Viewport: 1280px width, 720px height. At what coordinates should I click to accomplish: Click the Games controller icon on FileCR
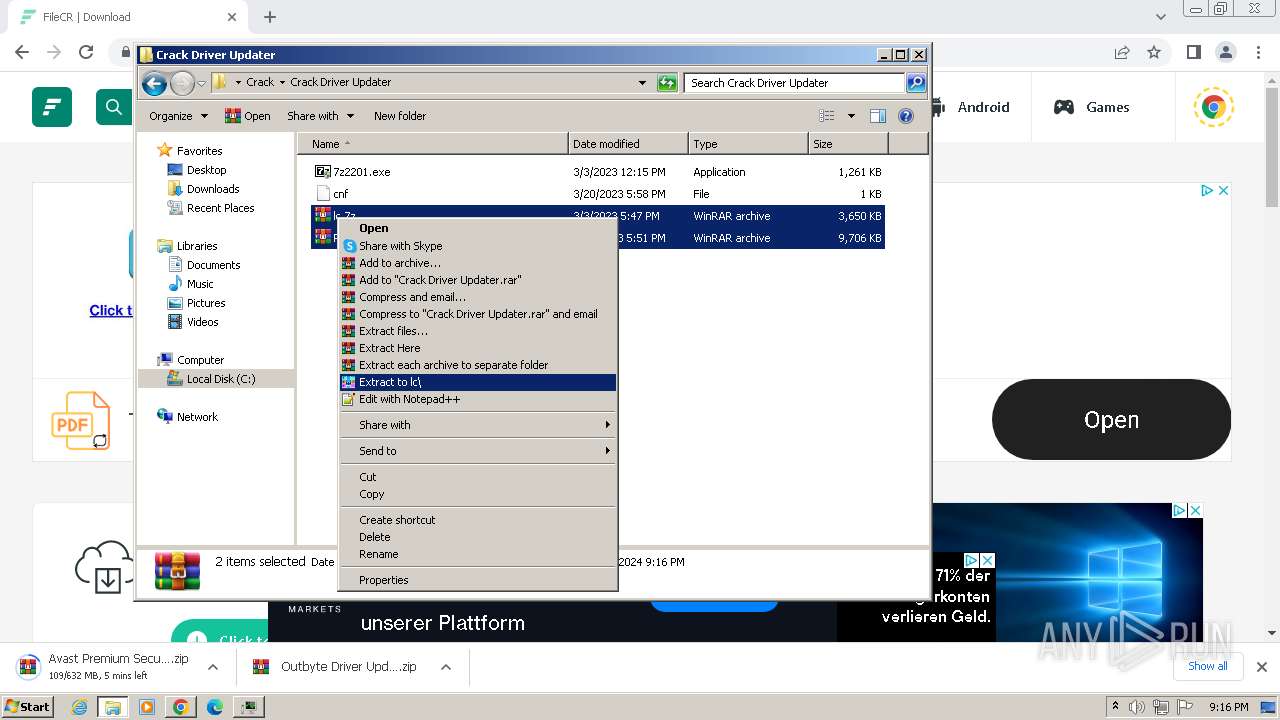tap(1064, 107)
